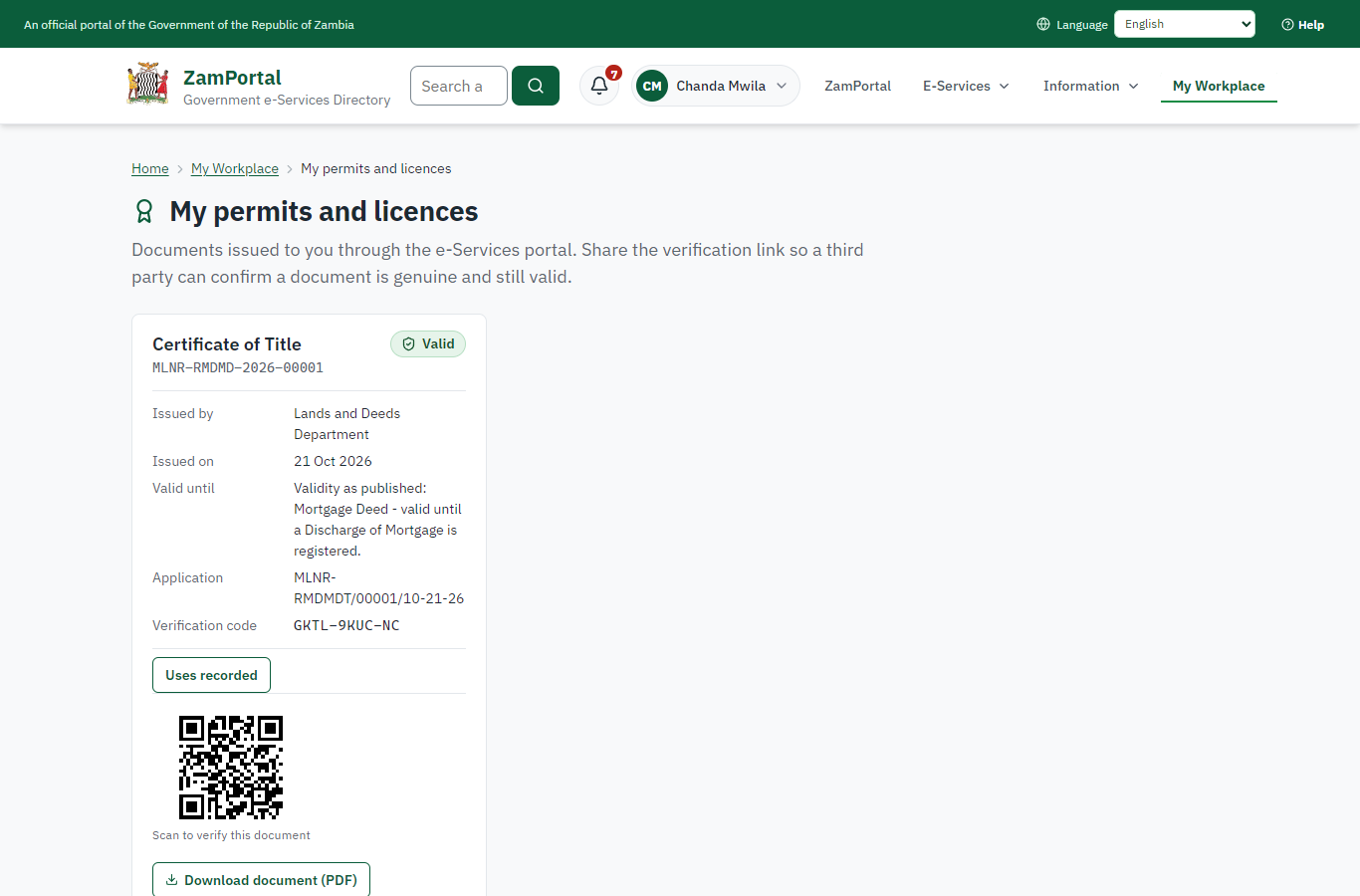Focus the Search input field
1360x896 pixels.
coord(459,86)
